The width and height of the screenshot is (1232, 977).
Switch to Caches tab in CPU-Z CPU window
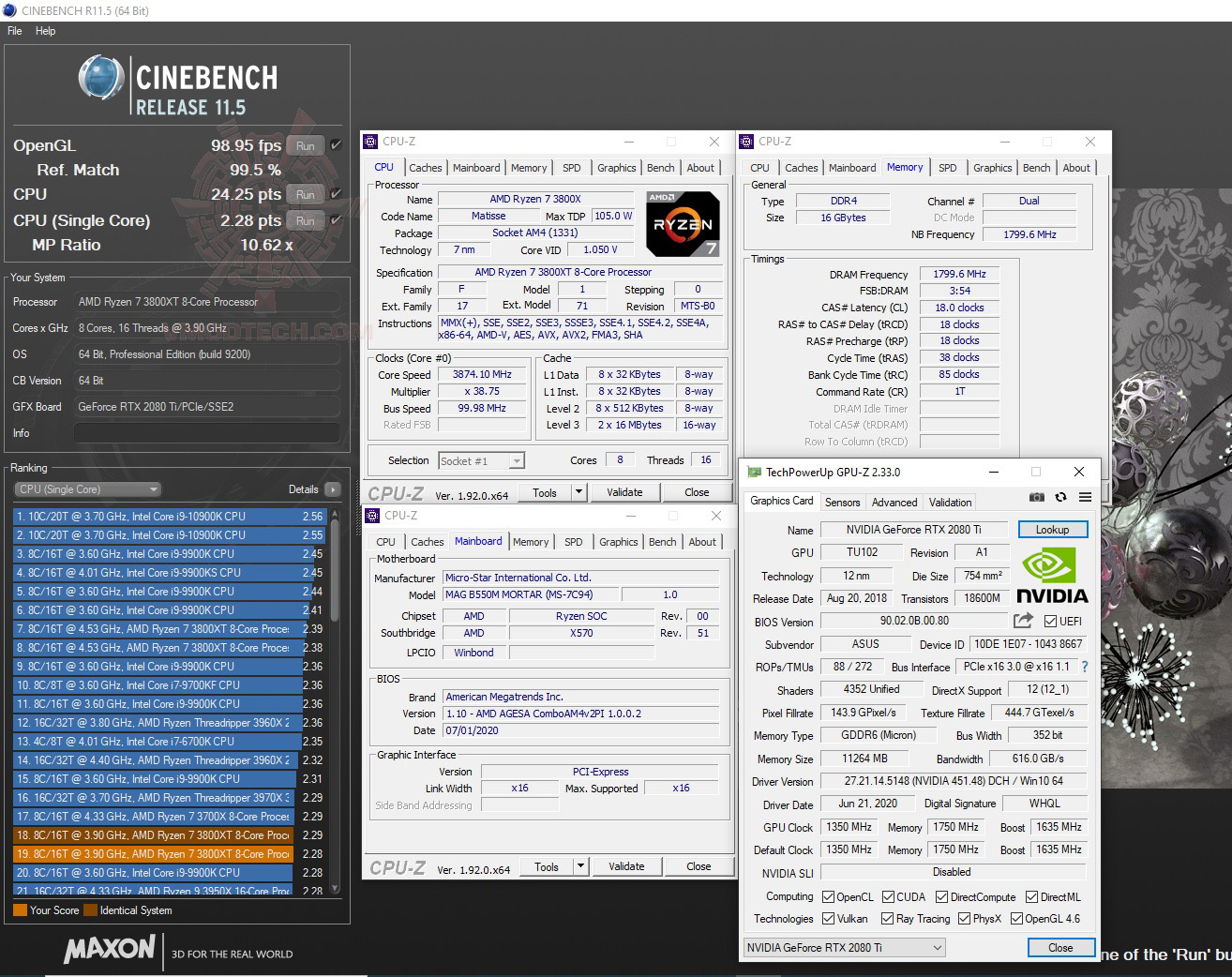coord(425,168)
